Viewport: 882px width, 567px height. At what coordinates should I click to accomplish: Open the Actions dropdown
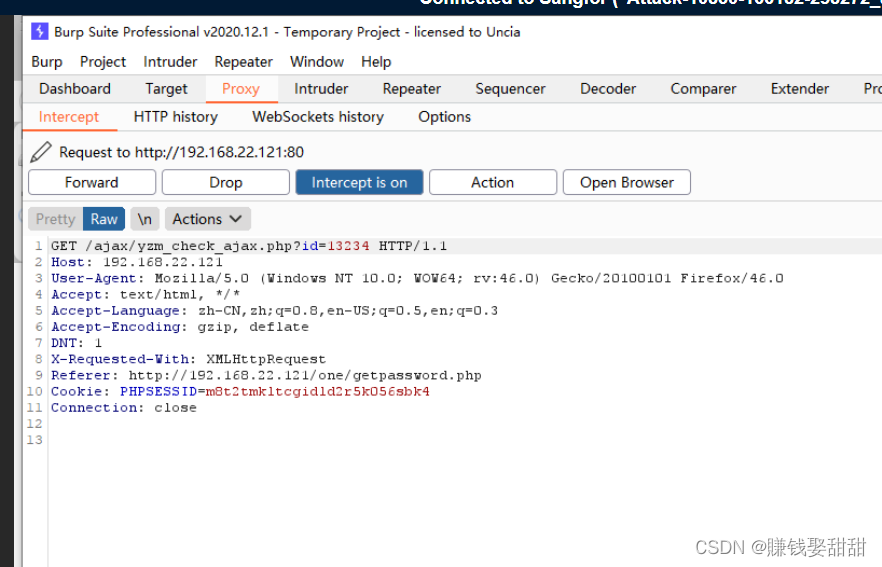coord(208,219)
